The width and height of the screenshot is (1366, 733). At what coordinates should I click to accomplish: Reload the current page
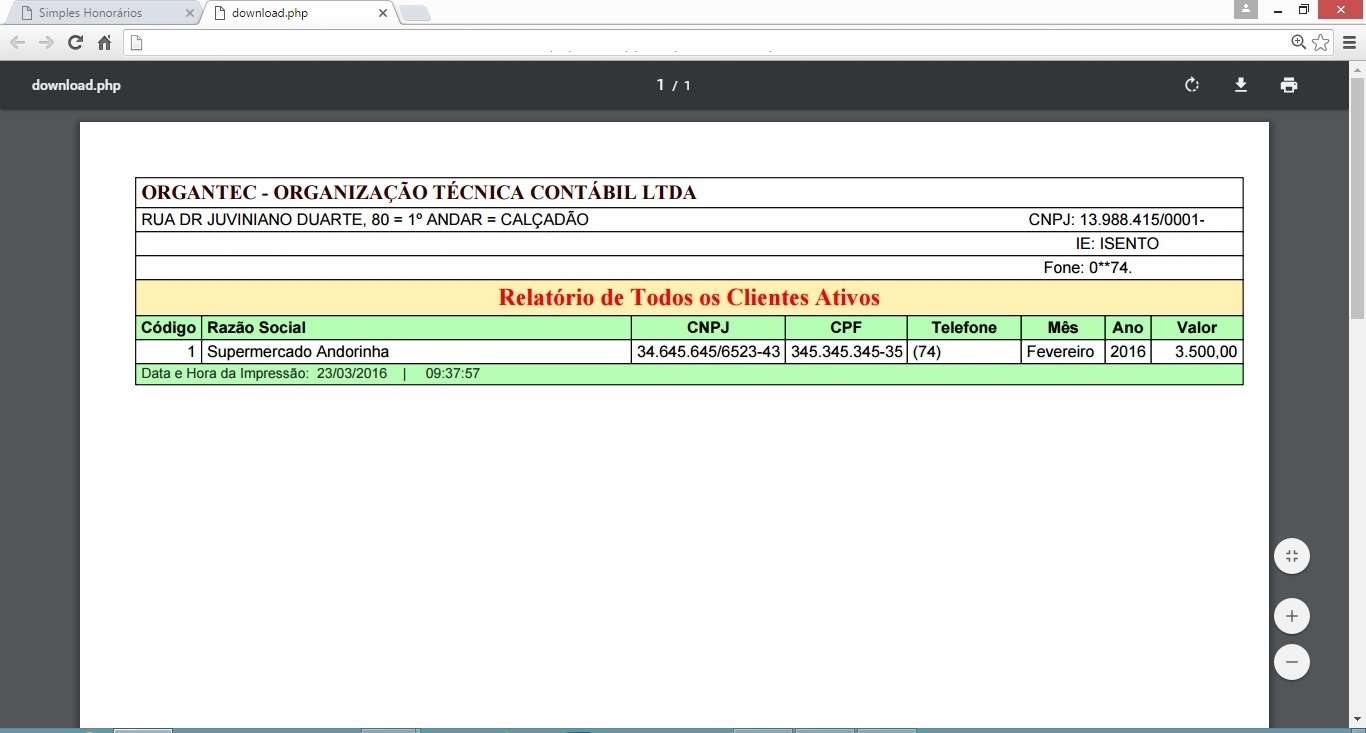pos(75,42)
